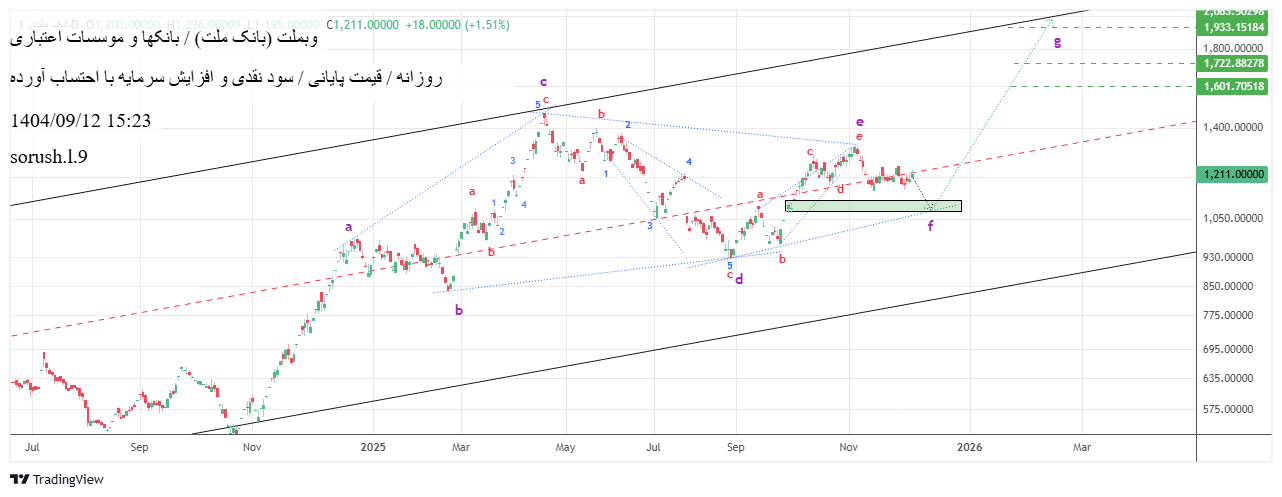Click the May label on time axis
The image size is (1282, 497).
[x=565, y=447]
